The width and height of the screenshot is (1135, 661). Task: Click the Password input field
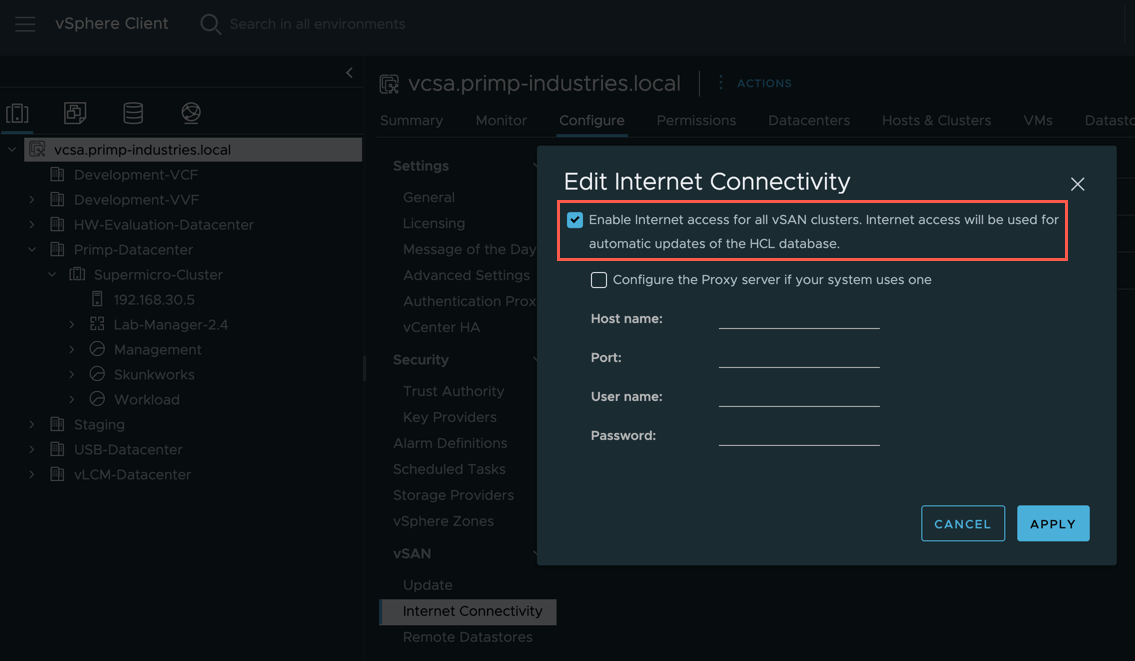point(799,435)
